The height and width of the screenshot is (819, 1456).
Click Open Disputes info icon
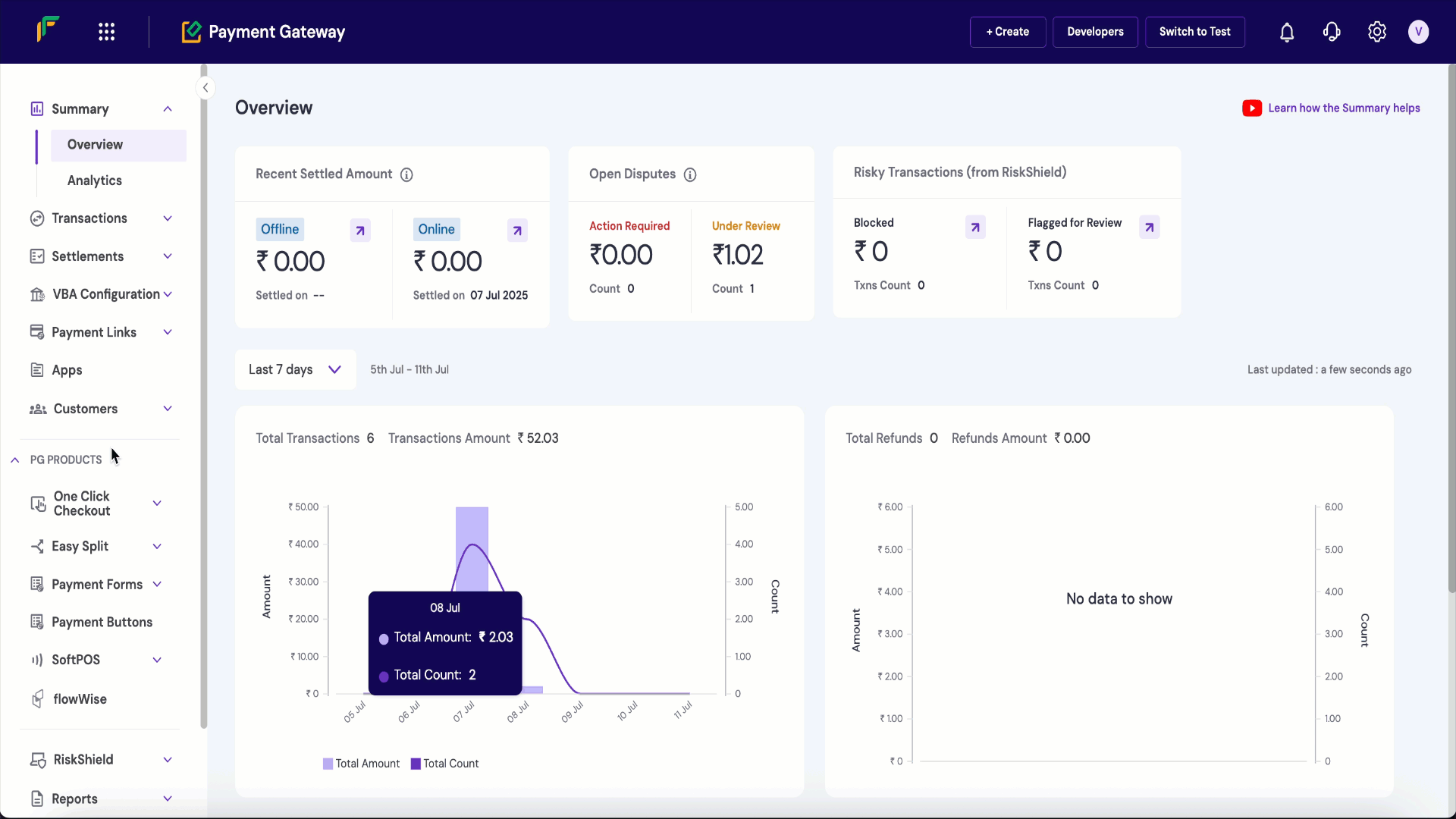coord(690,174)
